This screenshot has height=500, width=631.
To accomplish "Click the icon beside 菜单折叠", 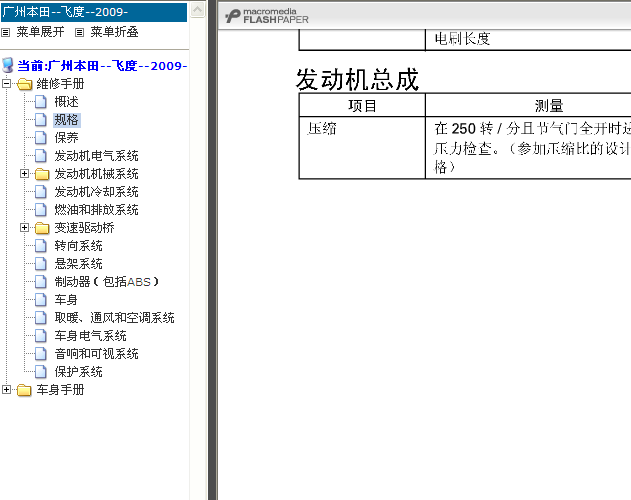I will tap(80, 32).
